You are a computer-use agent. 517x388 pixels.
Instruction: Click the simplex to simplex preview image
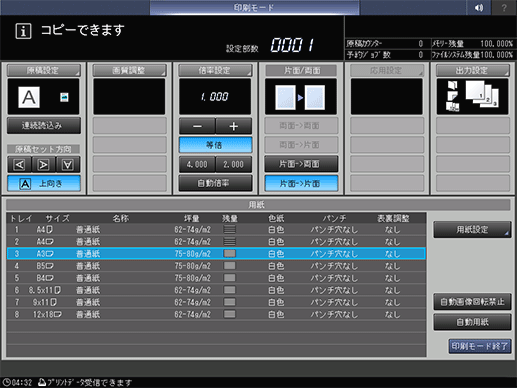point(300,97)
